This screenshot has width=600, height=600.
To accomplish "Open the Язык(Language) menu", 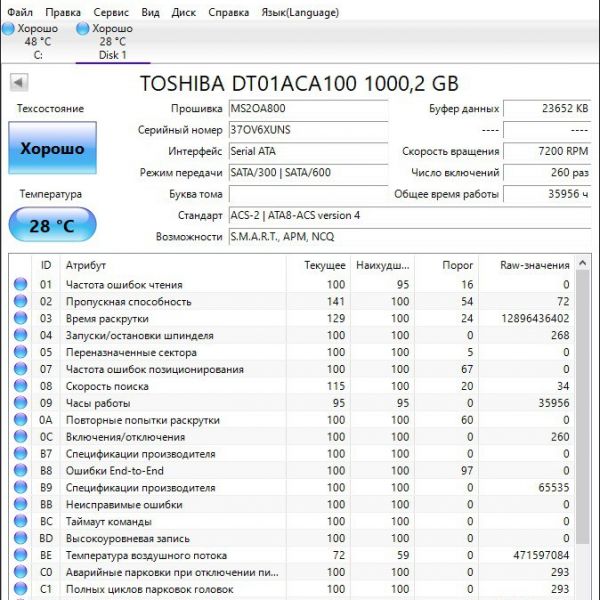I will point(300,12).
